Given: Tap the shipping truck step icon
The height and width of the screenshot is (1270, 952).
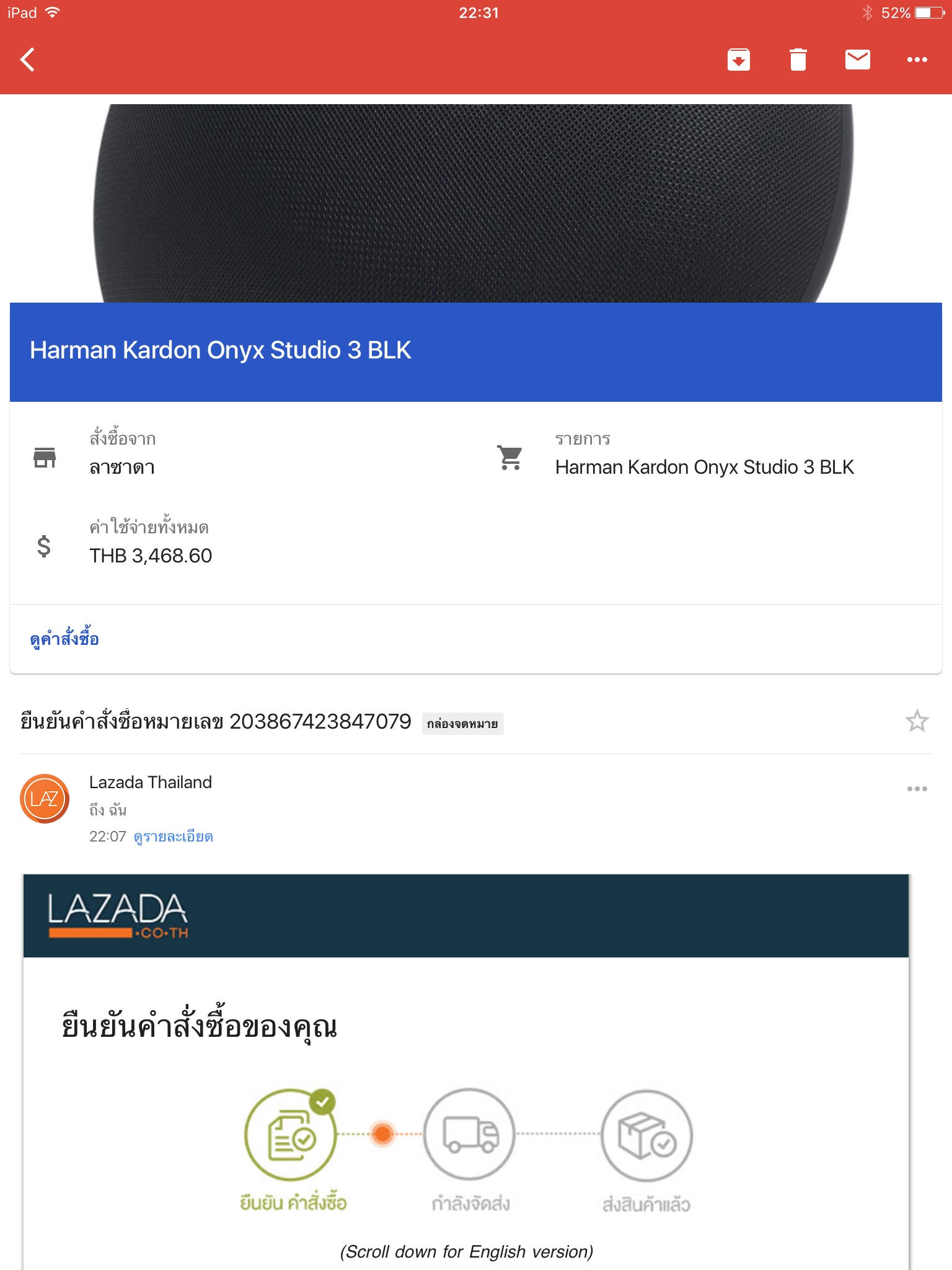Looking at the screenshot, I should (470, 1134).
